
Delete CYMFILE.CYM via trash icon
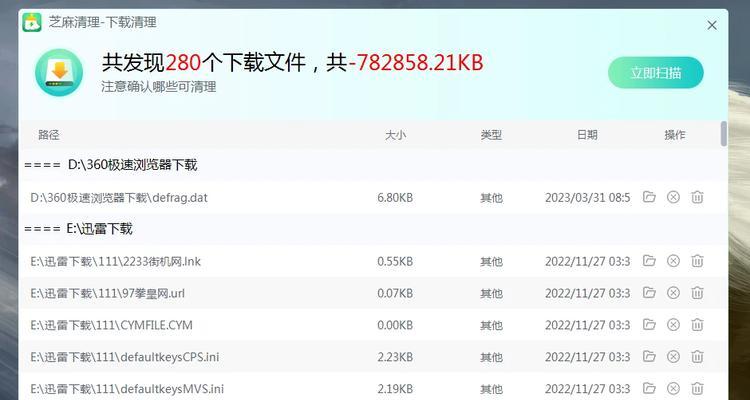[697, 324]
